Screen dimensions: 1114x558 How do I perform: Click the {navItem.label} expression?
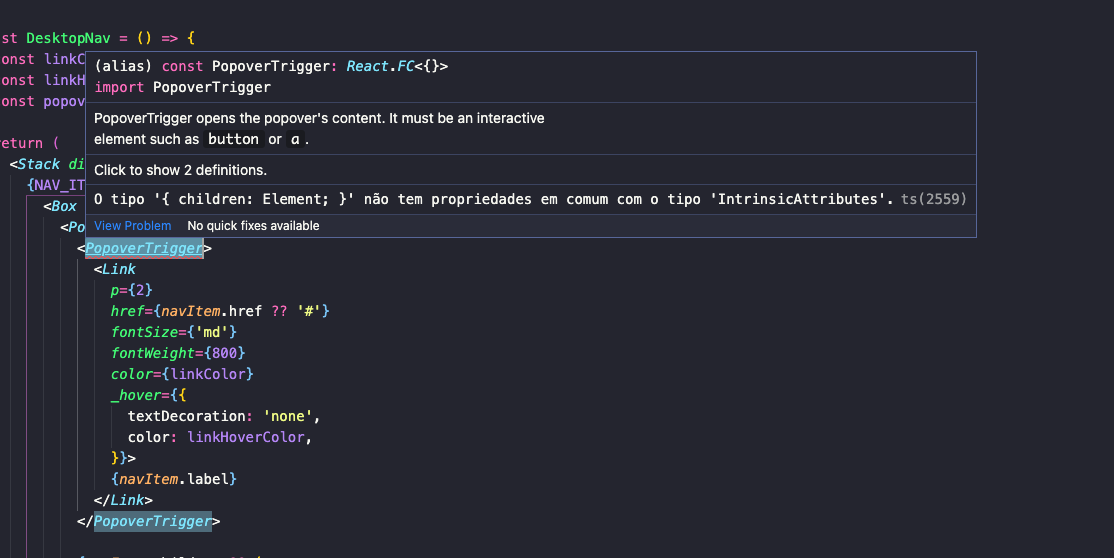tap(173, 479)
